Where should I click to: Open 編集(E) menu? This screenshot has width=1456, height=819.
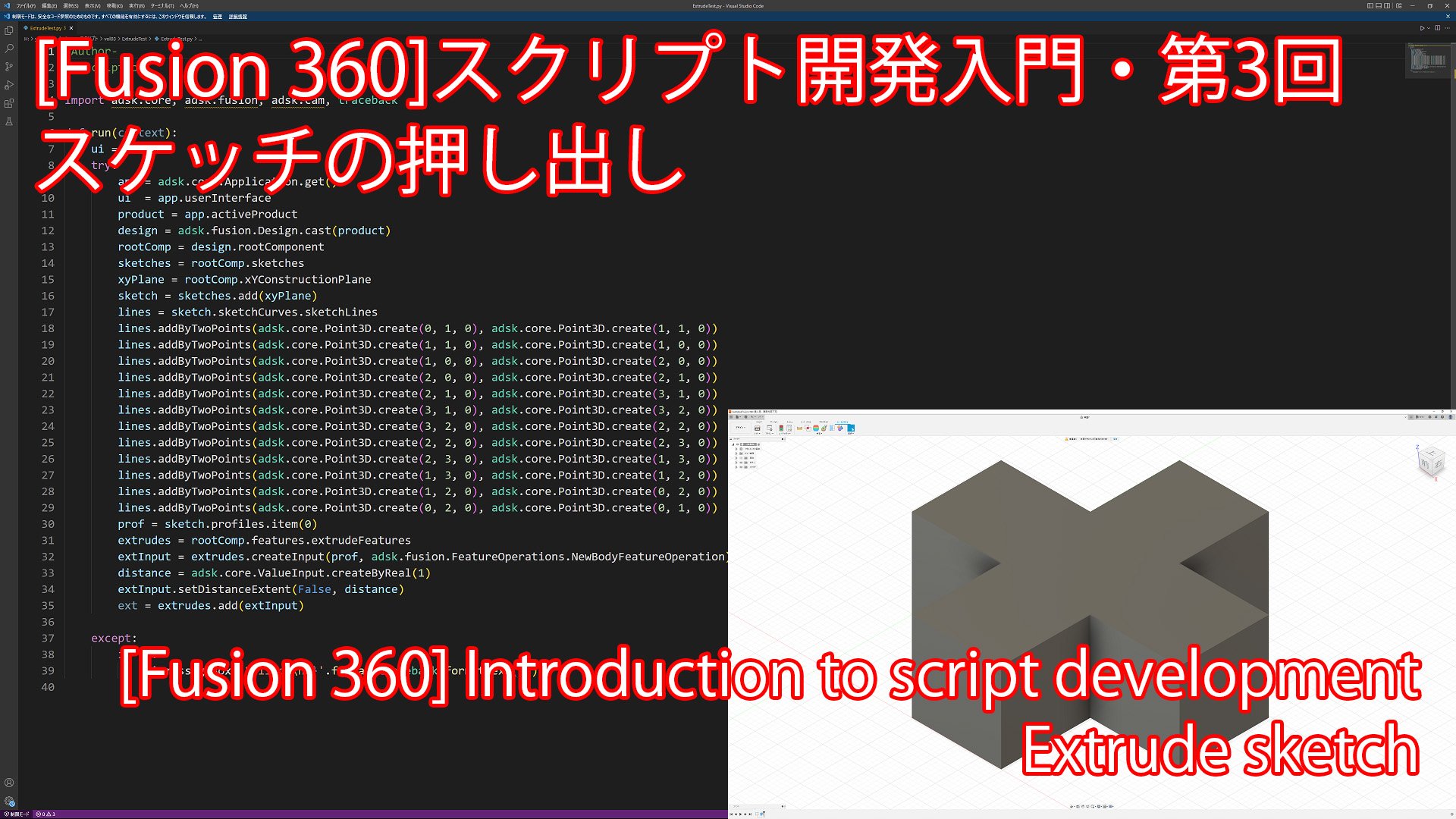pyautogui.click(x=49, y=5)
